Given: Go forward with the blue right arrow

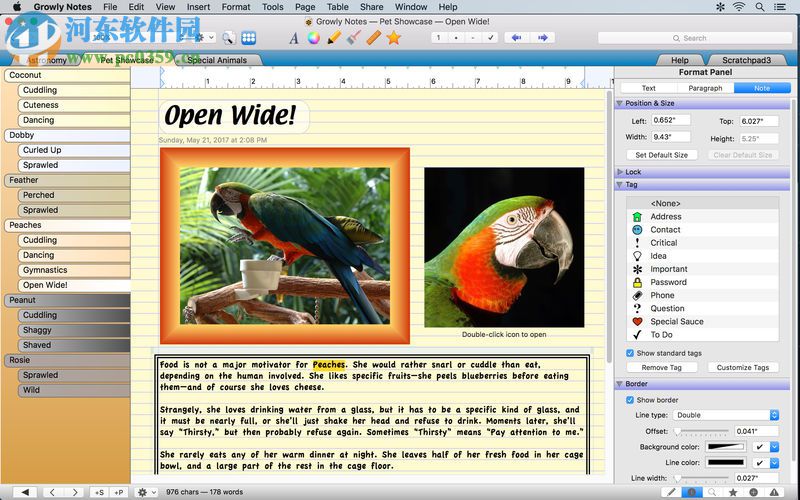Looking at the screenshot, I should point(542,38).
